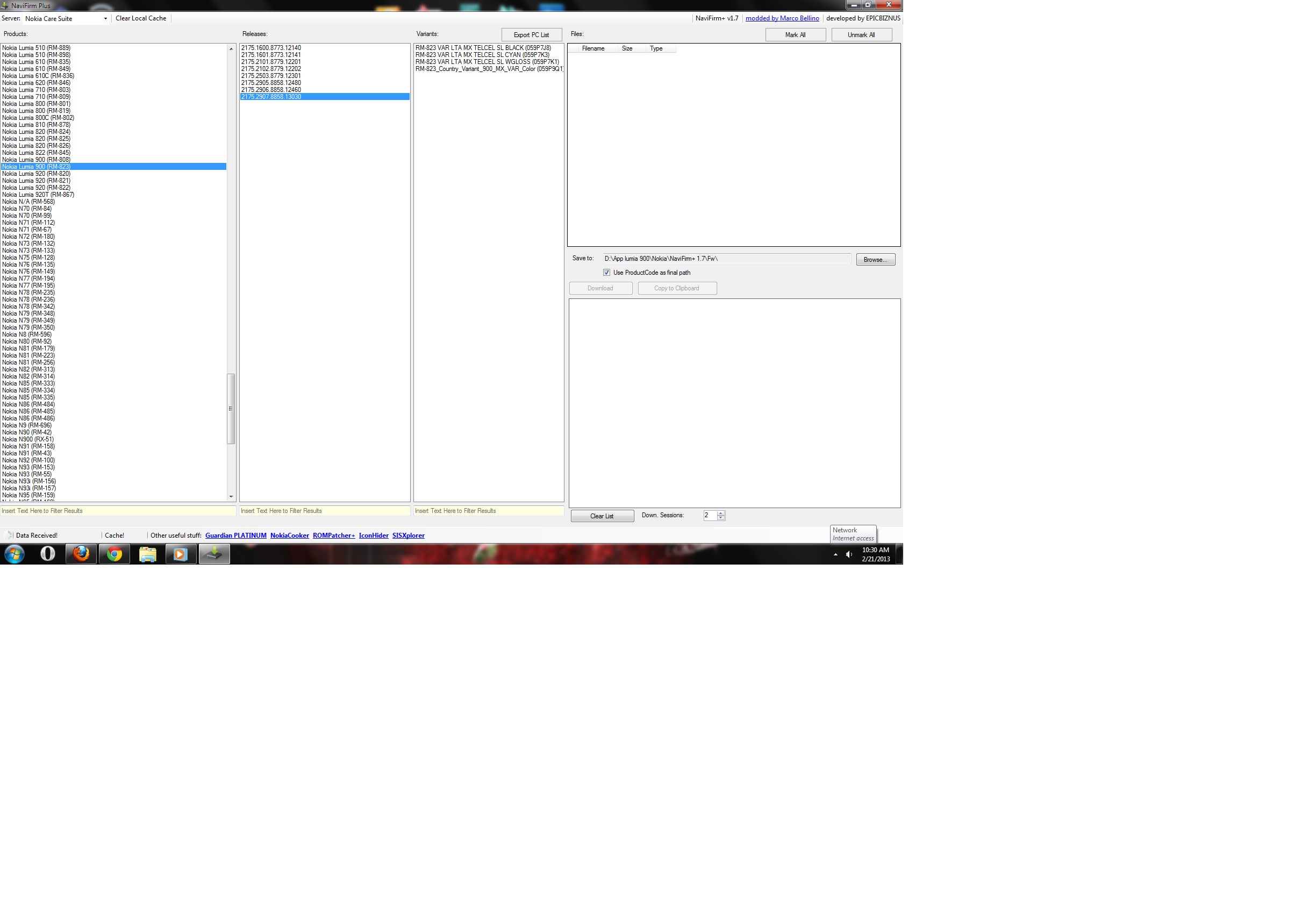The width and height of the screenshot is (1316, 899).
Task: Click the Browse... button
Action: [875, 260]
